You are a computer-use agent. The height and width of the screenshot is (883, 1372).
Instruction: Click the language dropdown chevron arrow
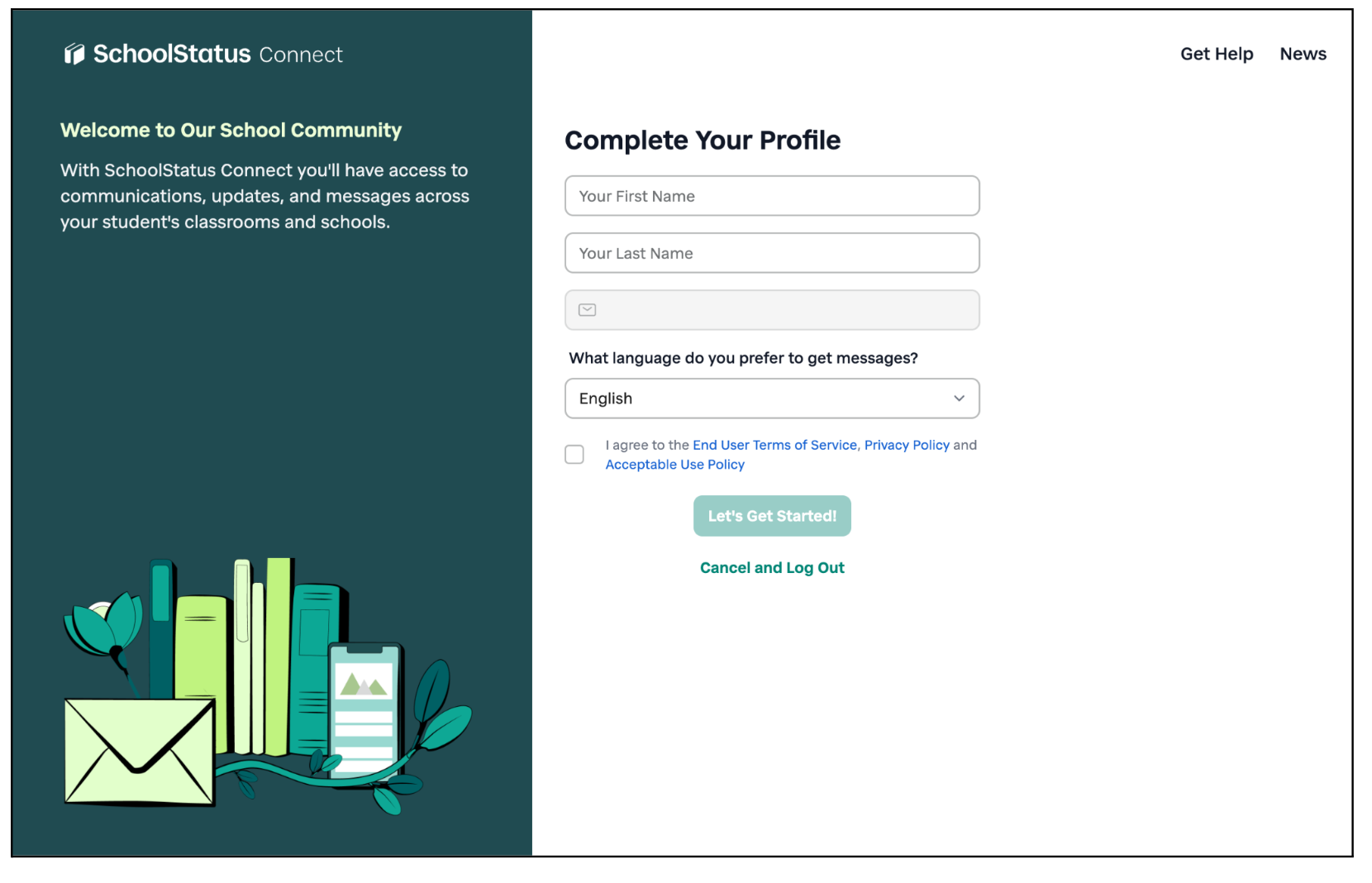[959, 399]
